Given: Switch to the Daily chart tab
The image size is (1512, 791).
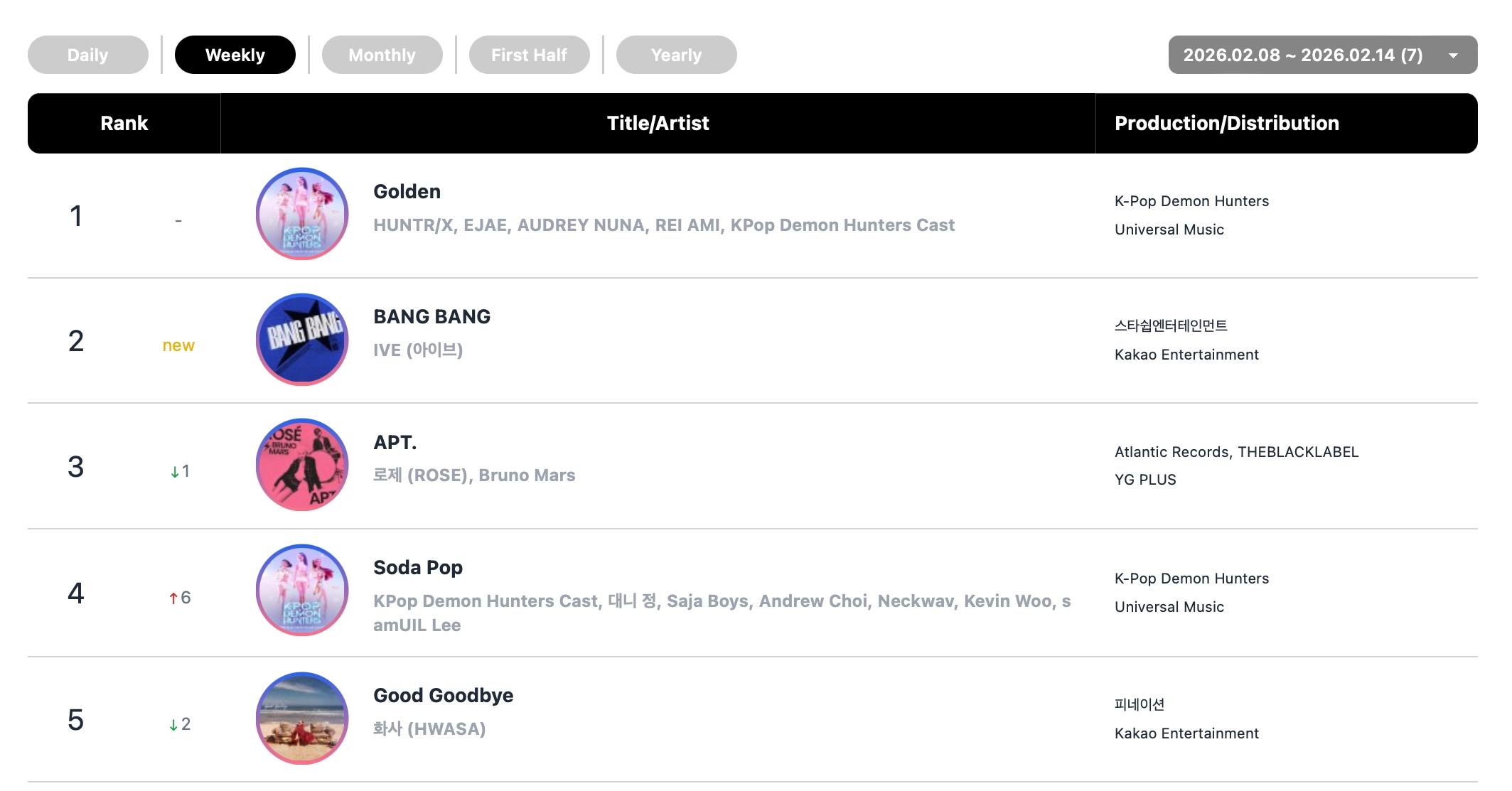Looking at the screenshot, I should [88, 55].
